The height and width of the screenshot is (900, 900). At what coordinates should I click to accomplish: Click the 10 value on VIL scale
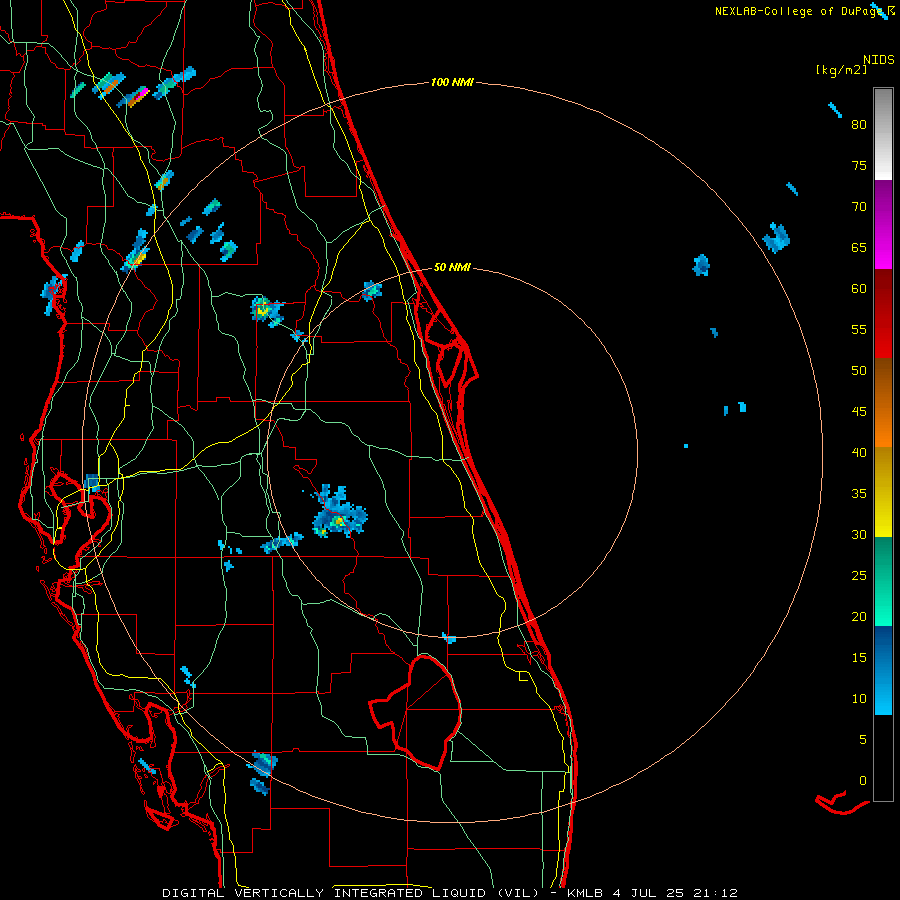859,699
